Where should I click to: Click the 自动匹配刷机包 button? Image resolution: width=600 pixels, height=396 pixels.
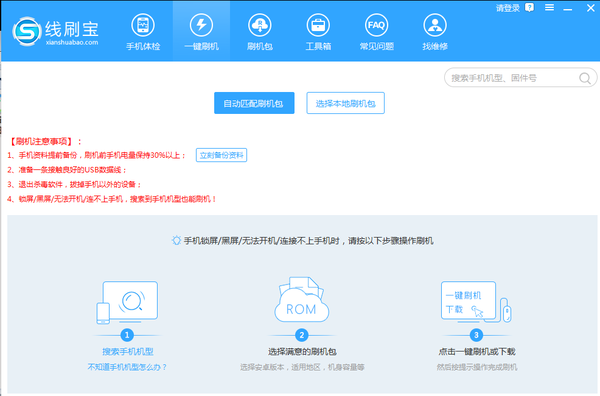coord(254,103)
